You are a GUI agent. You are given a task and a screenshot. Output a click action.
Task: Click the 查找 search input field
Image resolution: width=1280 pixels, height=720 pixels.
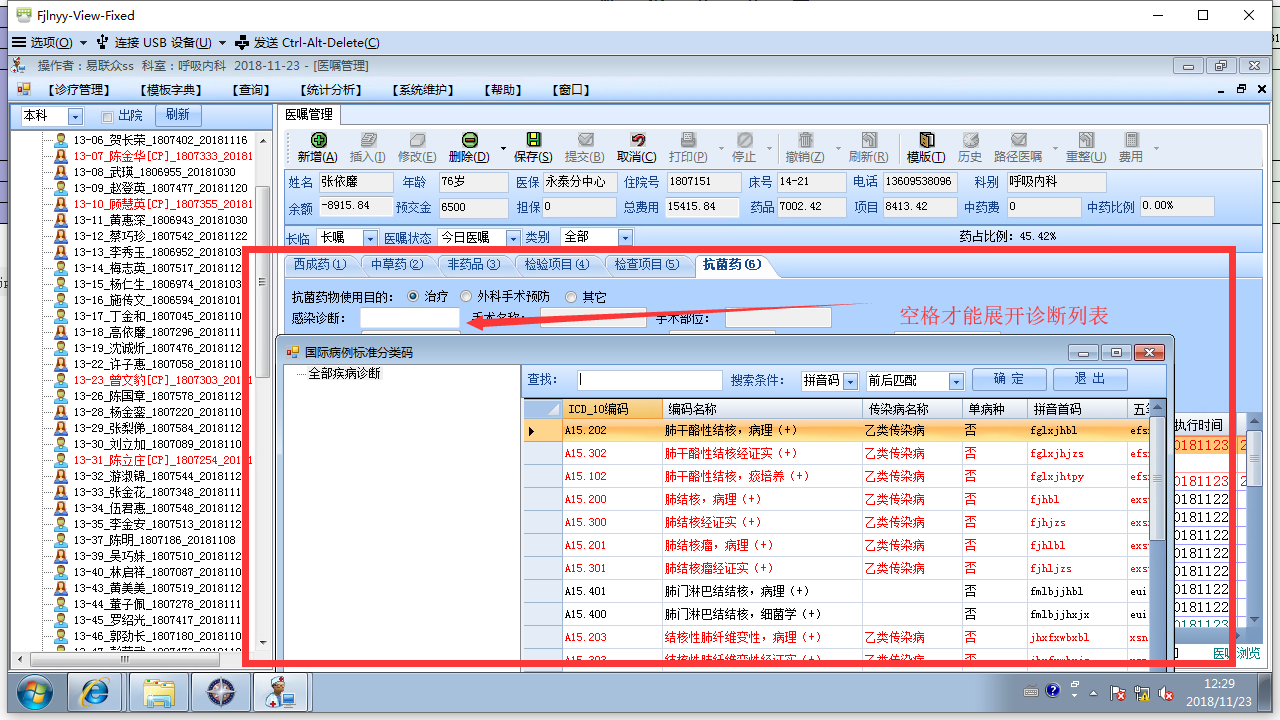tap(650, 381)
